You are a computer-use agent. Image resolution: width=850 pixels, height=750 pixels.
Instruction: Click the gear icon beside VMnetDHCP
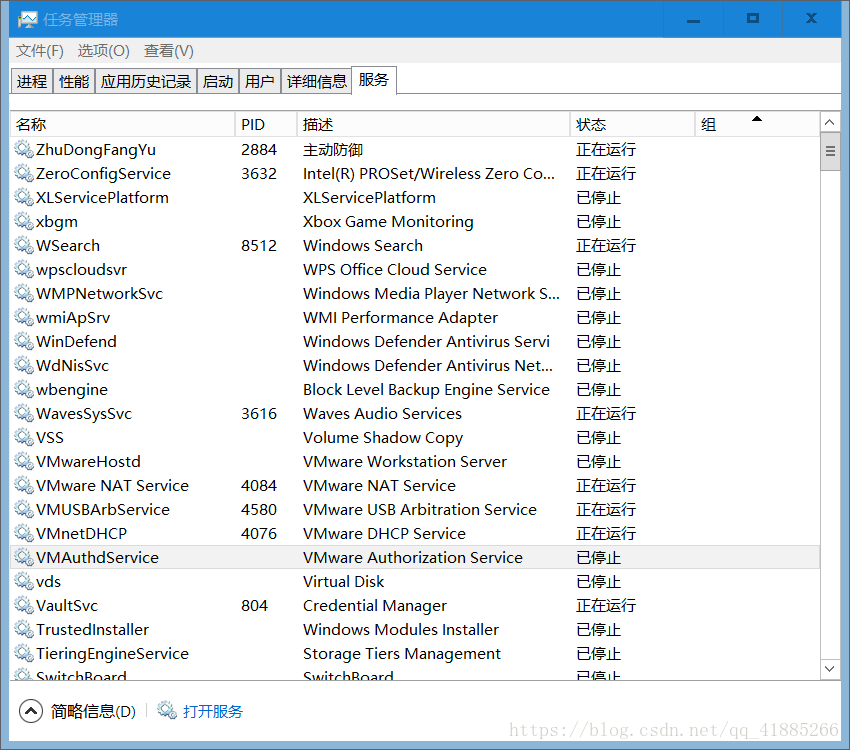pos(24,533)
